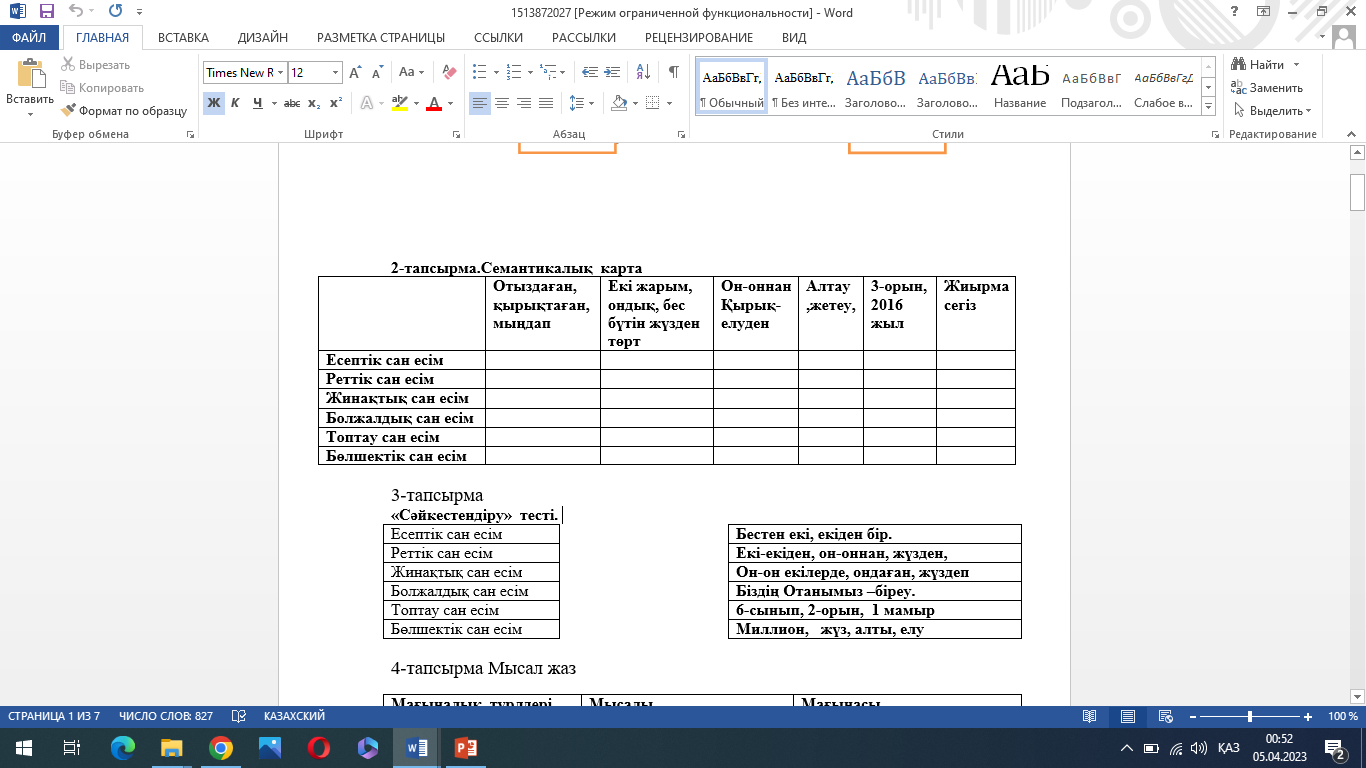1366x768 pixels.
Task: Copy selection using Копировать
Action: (x=102, y=88)
